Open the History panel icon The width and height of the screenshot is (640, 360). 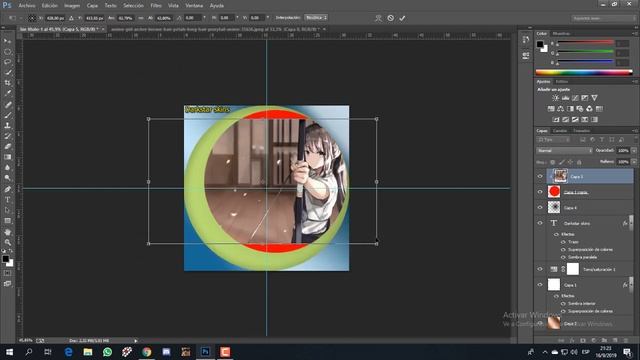pos(526,40)
